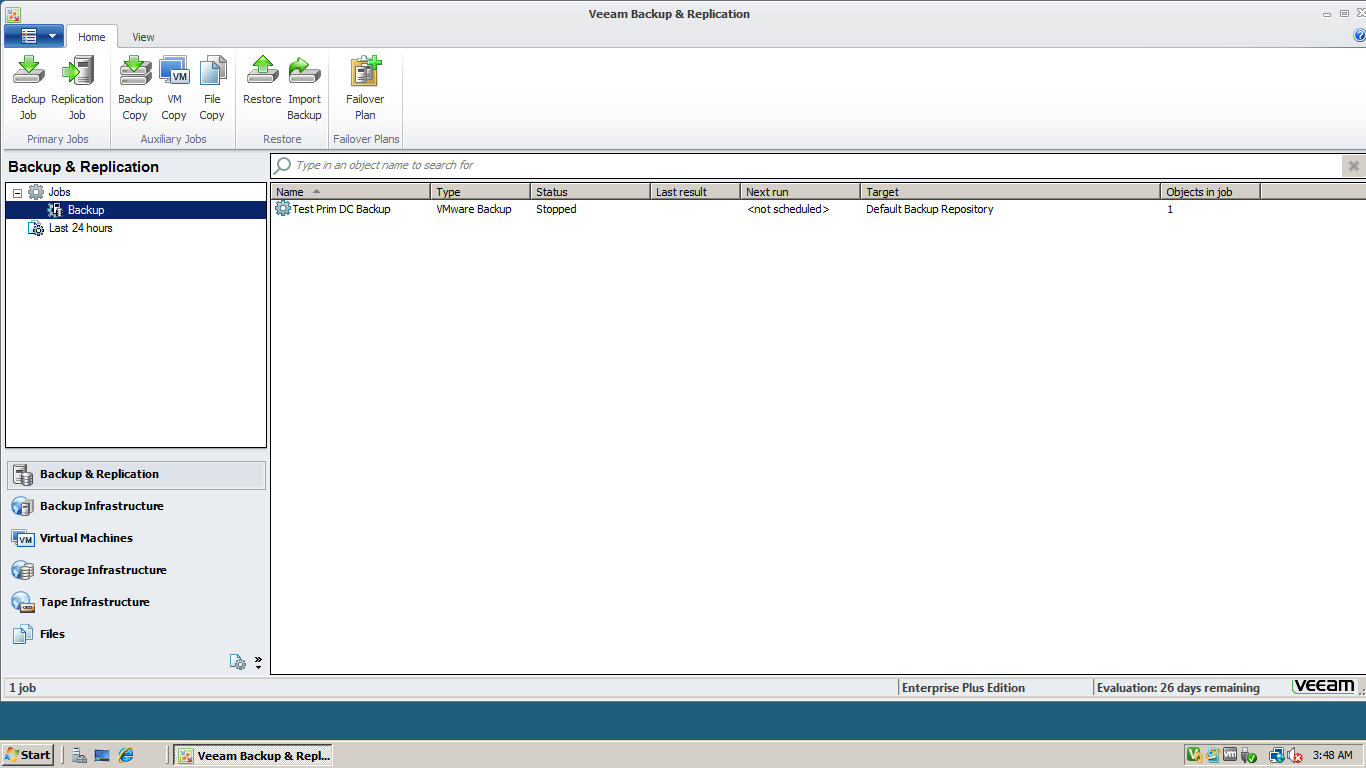Click the object name search field
The width and height of the screenshot is (1366, 768).
point(806,166)
